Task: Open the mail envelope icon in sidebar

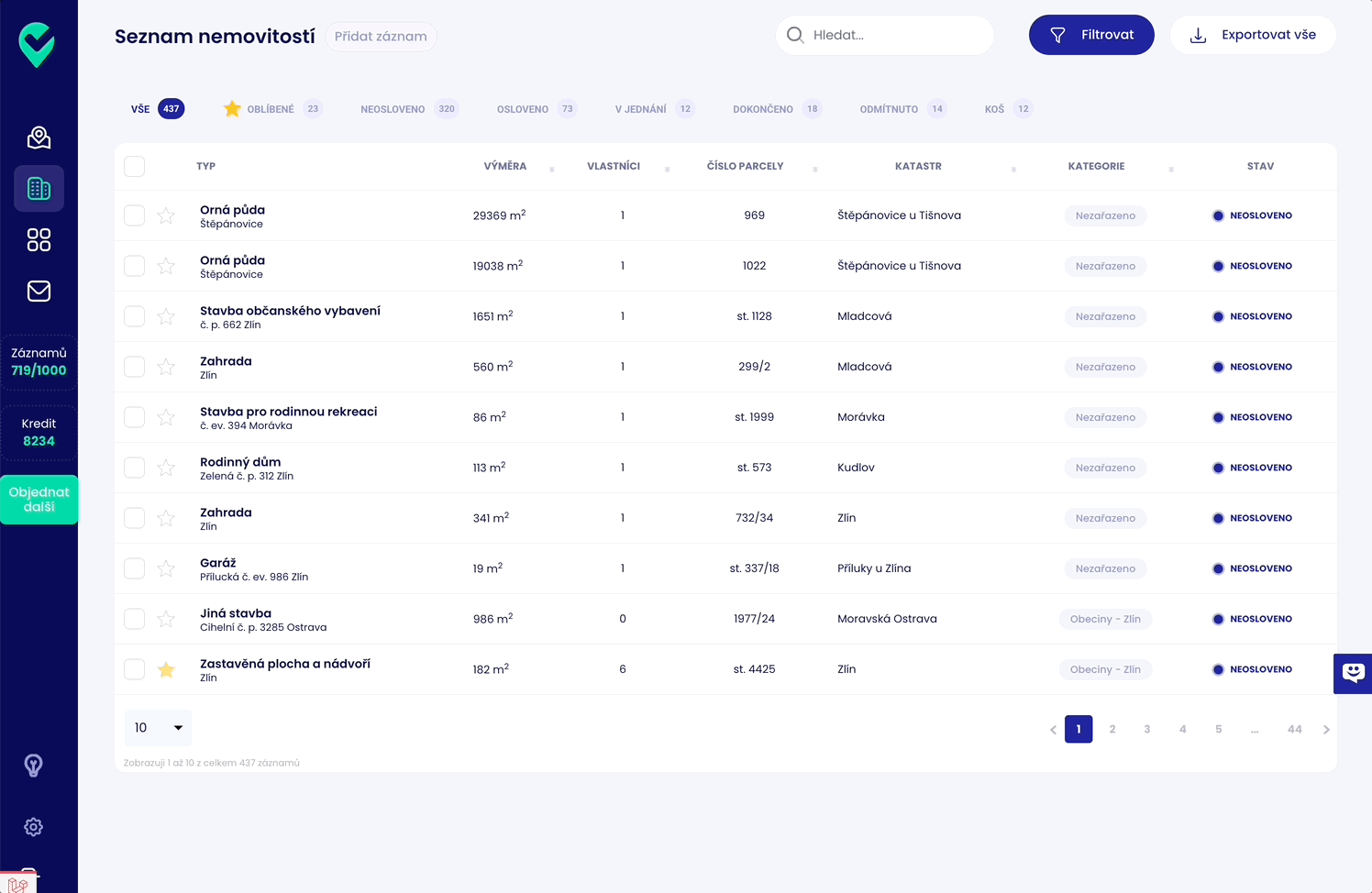Action: pyautogui.click(x=39, y=292)
